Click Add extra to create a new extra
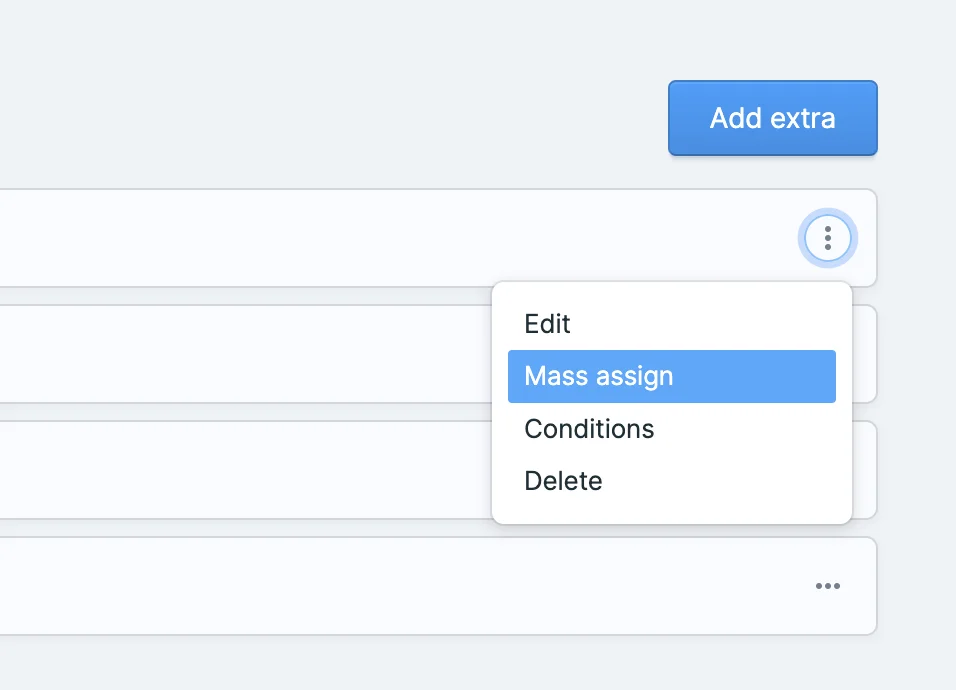Screen dimensions: 956x690 pyautogui.click(x=772, y=117)
